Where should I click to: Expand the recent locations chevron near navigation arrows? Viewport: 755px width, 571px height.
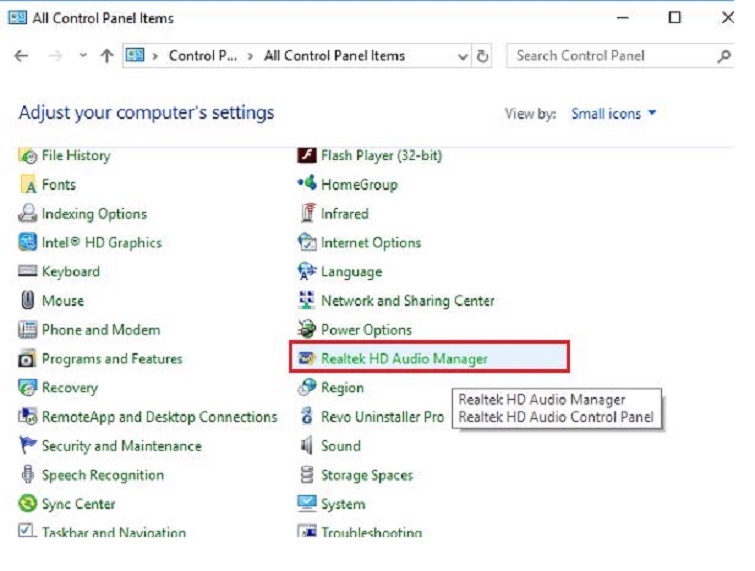pyautogui.click(x=82, y=57)
